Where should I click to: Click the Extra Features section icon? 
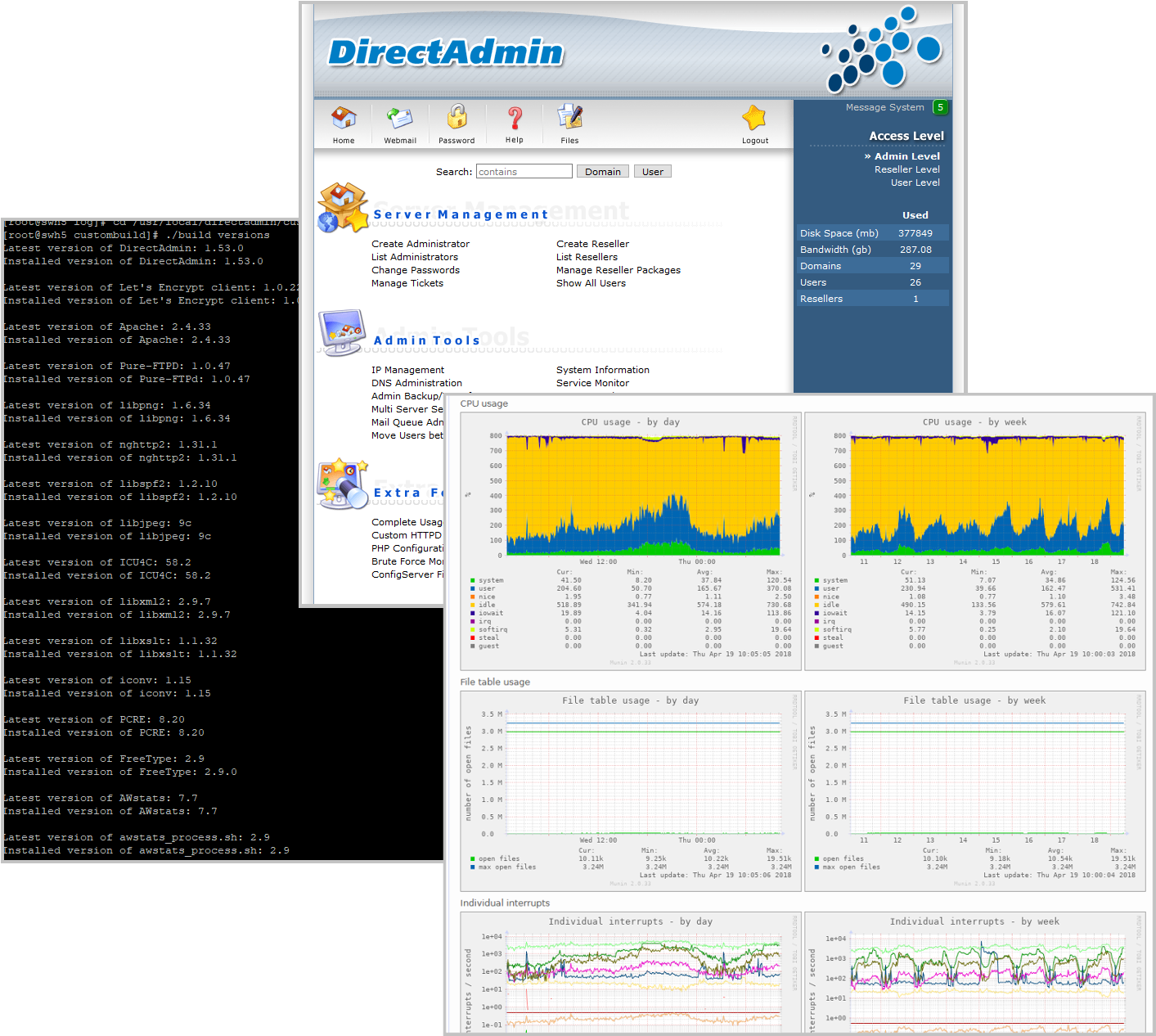(343, 484)
